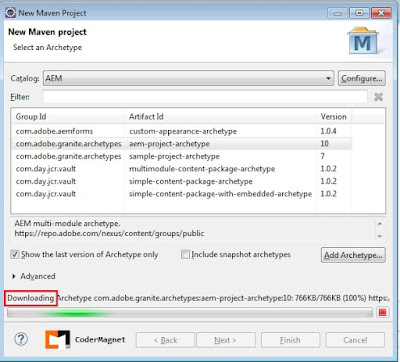Select the simple-content-package-archetype row
Image resolution: width=400 pixels, height=362 pixels.
(182, 181)
